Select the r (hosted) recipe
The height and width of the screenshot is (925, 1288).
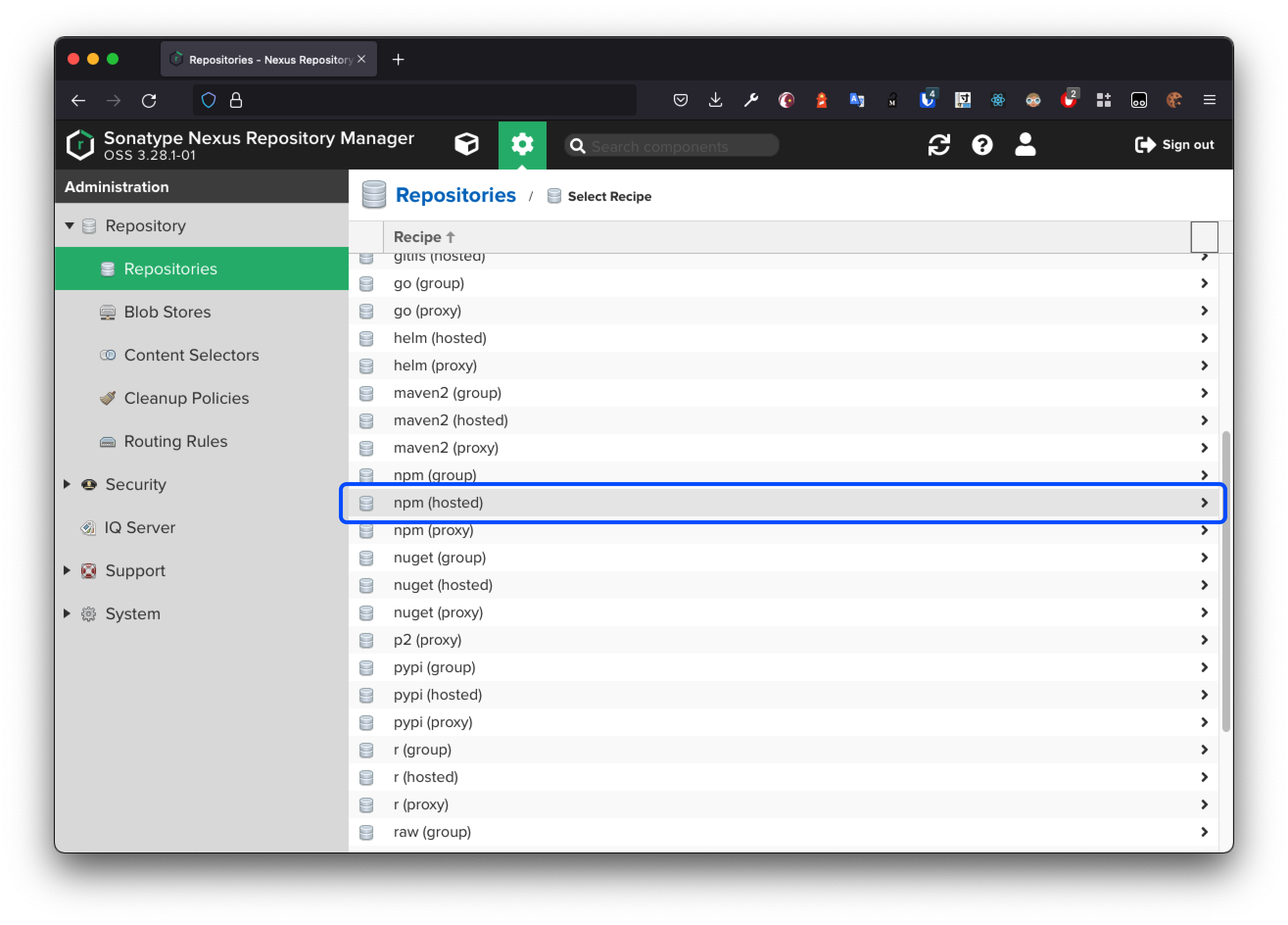pos(783,777)
